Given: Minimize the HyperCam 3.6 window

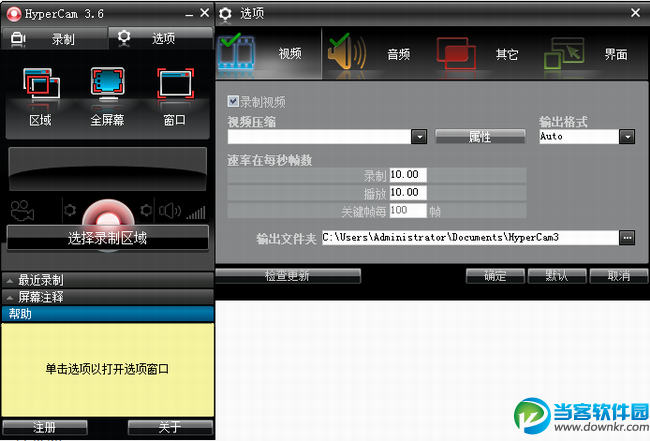Looking at the screenshot, I should [x=189, y=15].
